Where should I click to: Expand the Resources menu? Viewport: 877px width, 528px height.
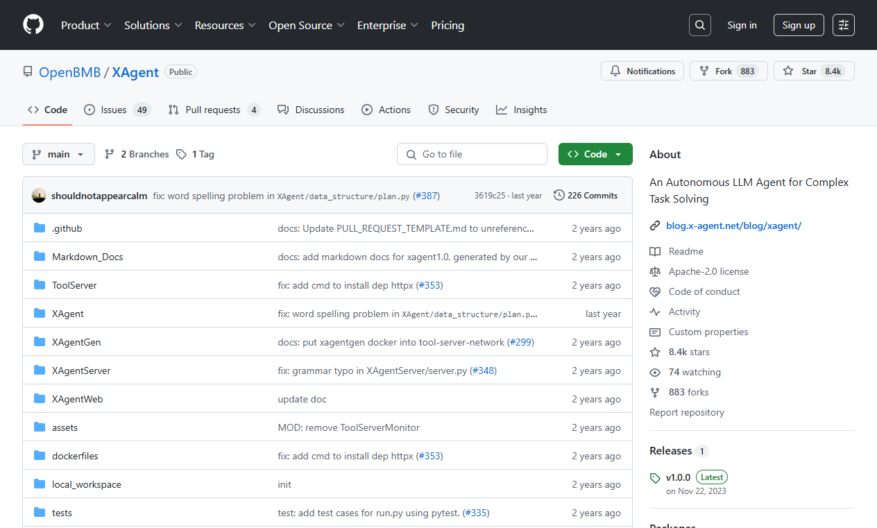click(225, 25)
